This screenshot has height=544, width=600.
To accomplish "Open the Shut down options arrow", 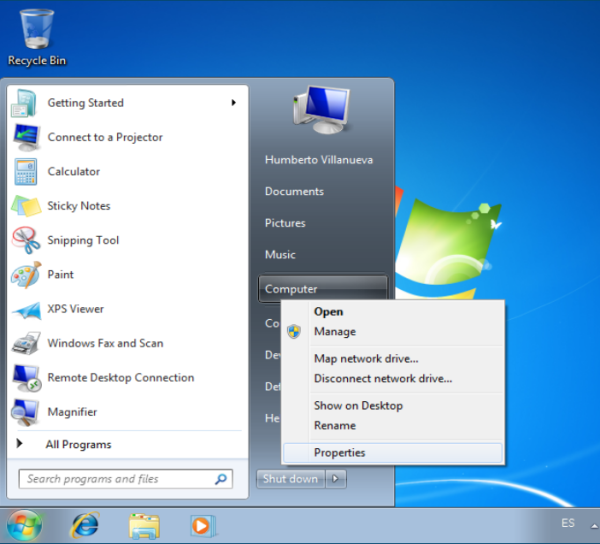I will point(336,479).
